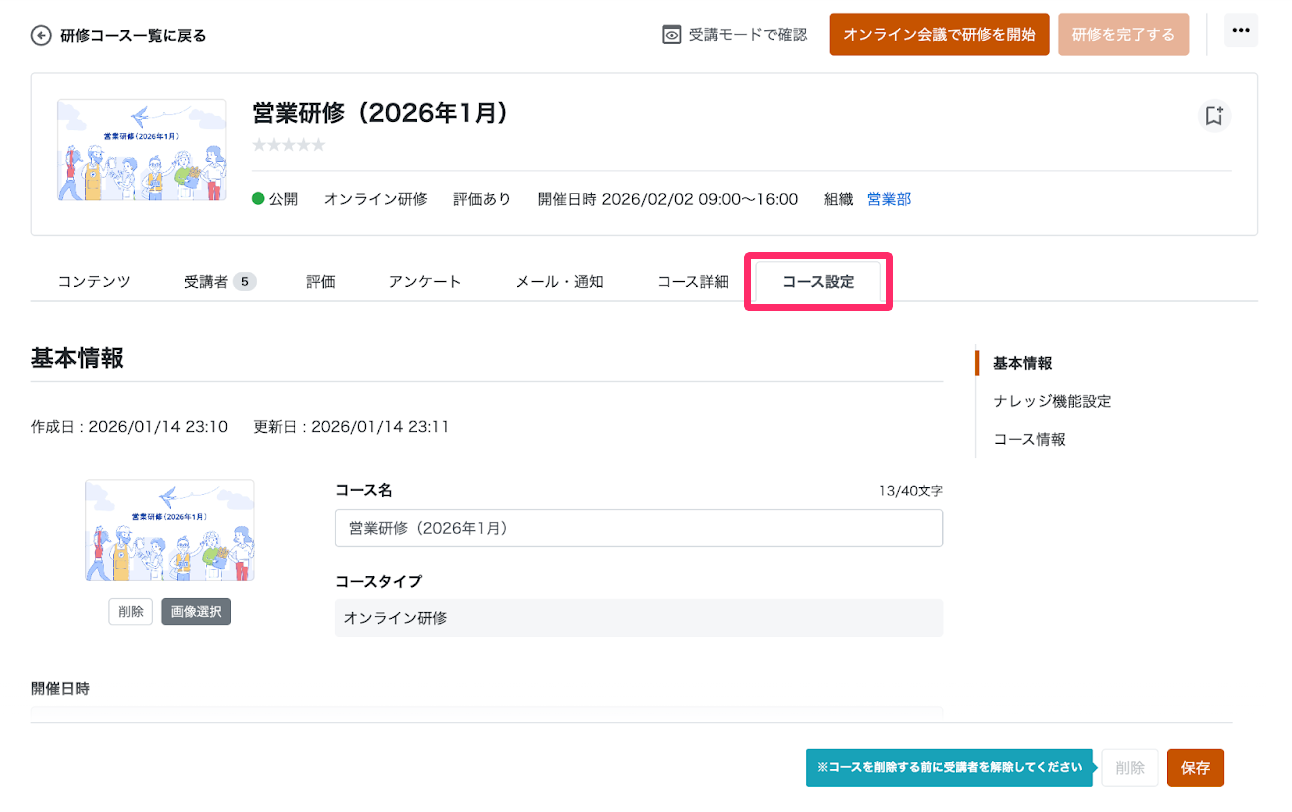Click the 保存 button
The height and width of the screenshot is (812, 1292).
click(x=1195, y=768)
